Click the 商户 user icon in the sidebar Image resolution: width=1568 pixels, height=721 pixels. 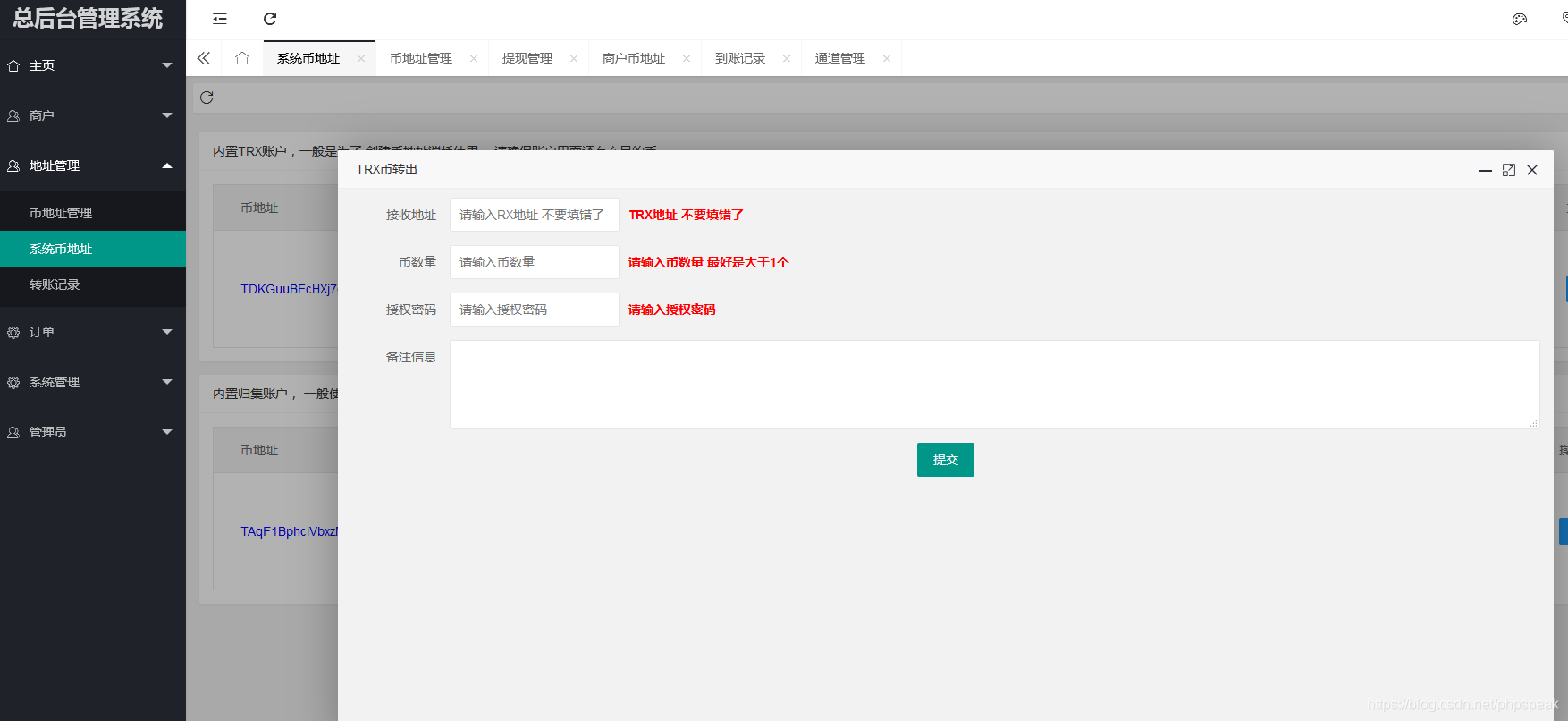pyautogui.click(x=13, y=115)
